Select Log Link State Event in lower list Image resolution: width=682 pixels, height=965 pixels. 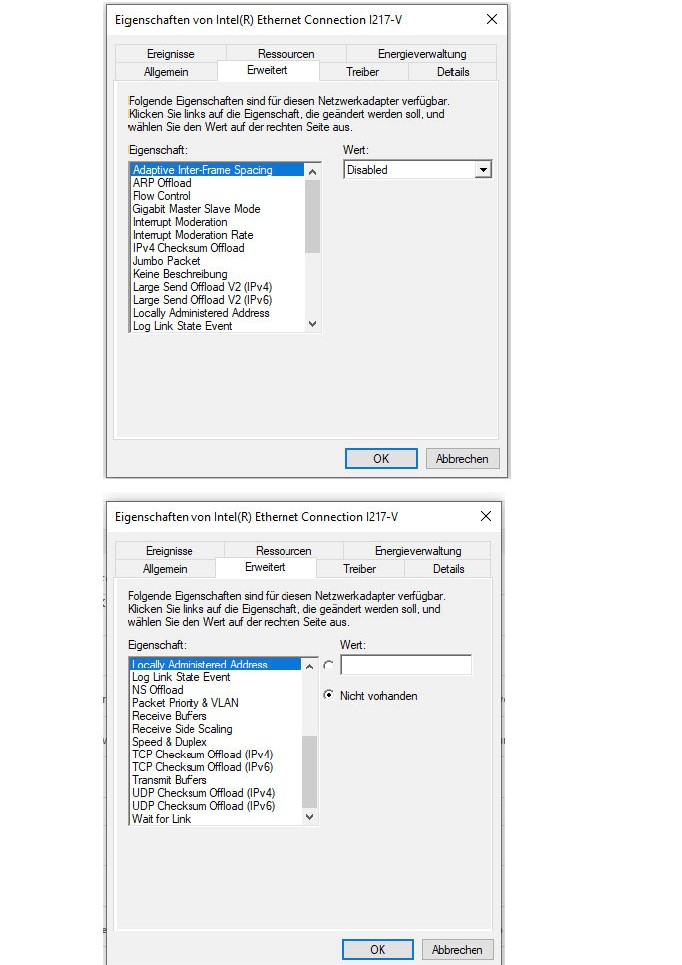pyautogui.click(x=215, y=677)
